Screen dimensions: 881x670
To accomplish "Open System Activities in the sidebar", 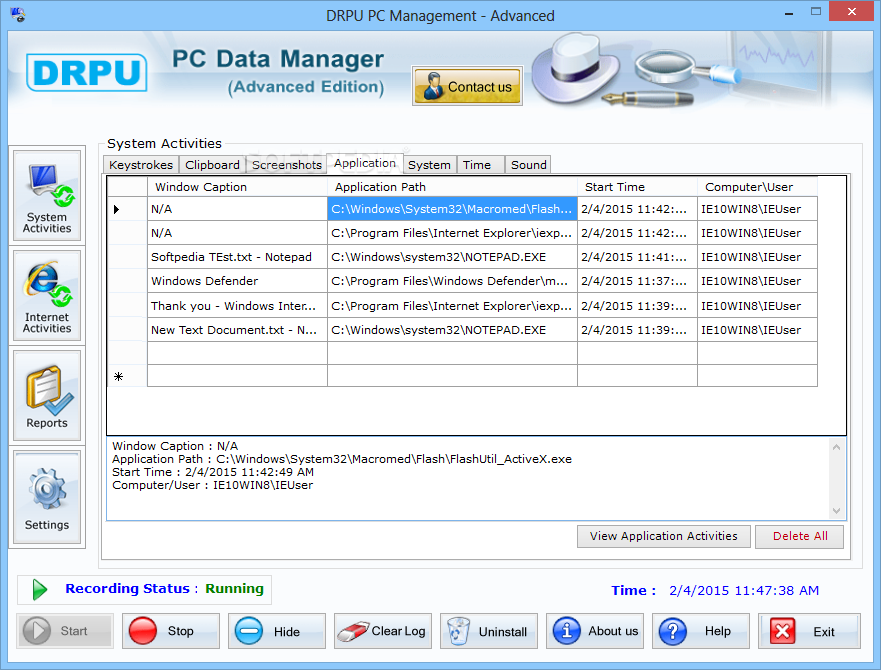I will click(x=47, y=196).
